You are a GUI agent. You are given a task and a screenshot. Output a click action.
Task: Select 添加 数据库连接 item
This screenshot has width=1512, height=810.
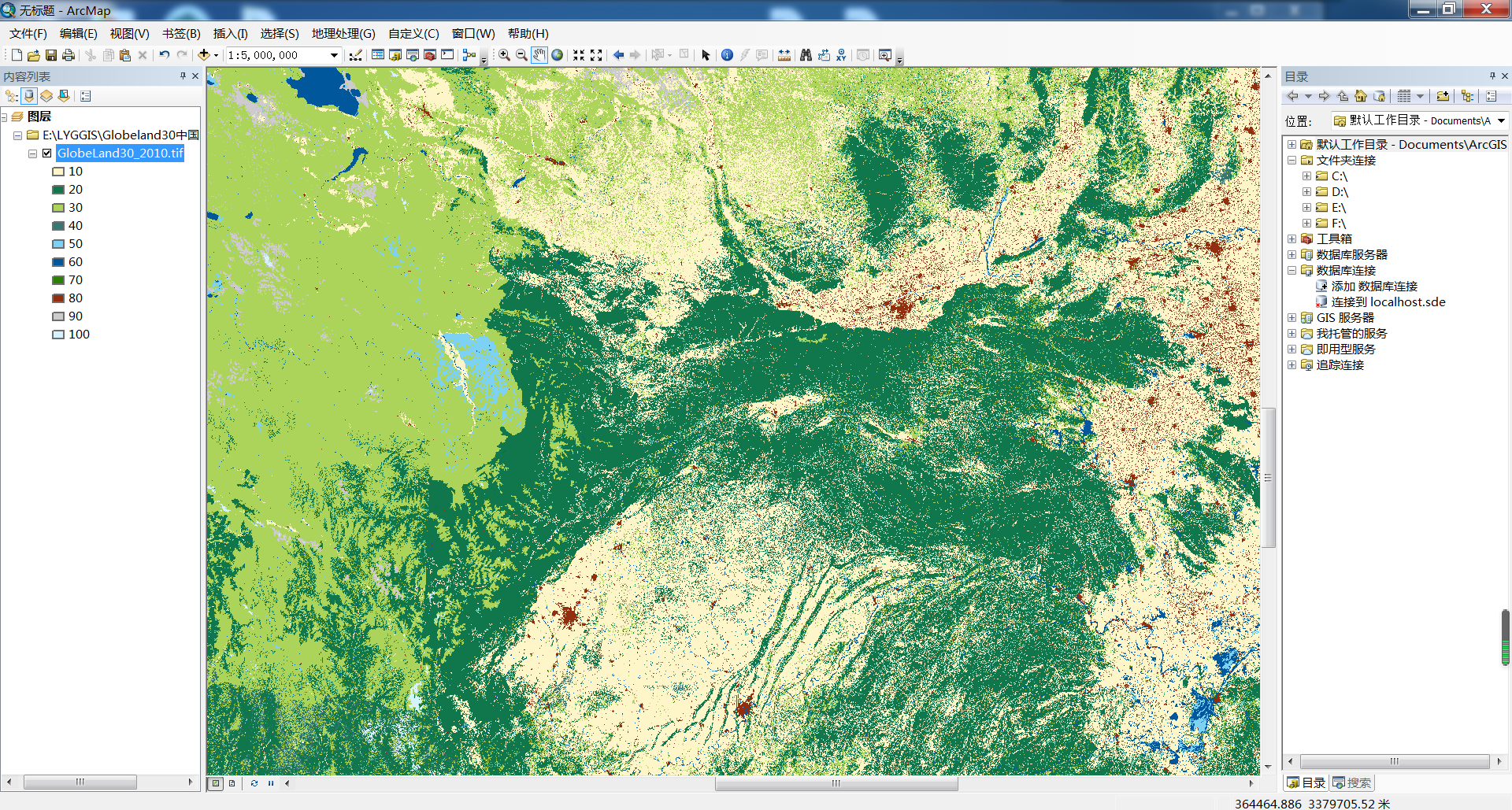pos(1374,286)
